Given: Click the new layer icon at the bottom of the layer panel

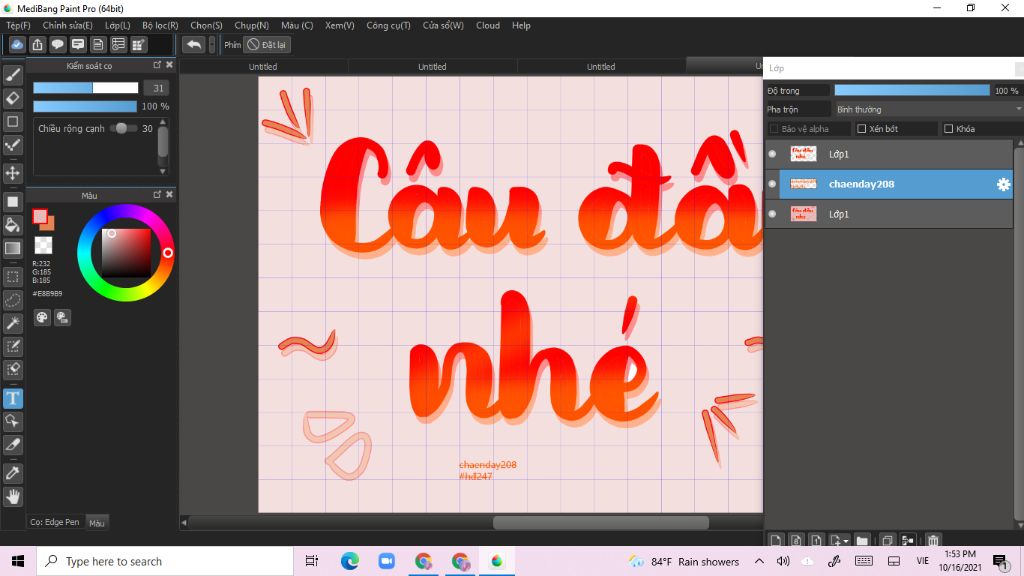Looking at the screenshot, I should tap(775, 540).
